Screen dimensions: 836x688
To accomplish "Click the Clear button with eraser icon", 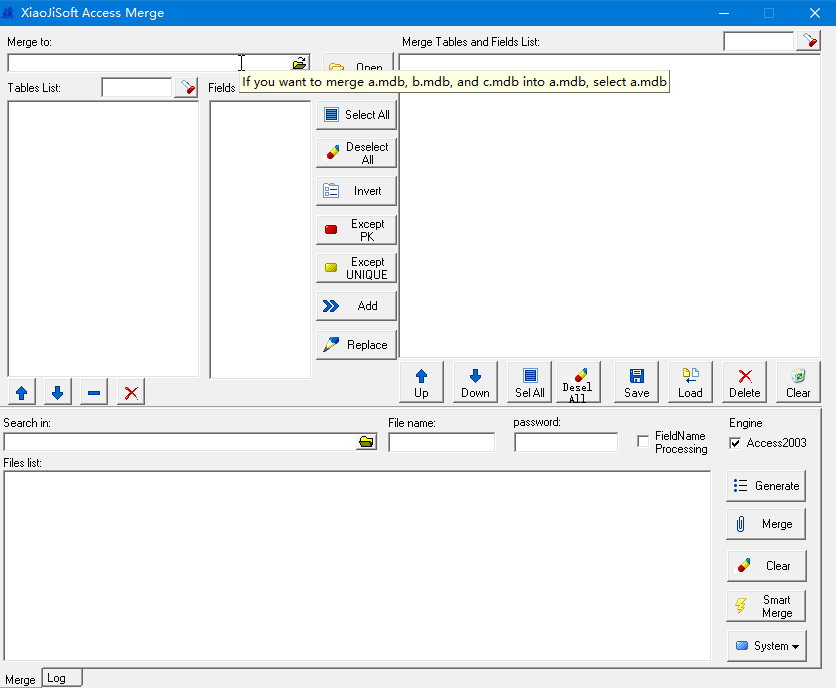I will (x=766, y=566).
